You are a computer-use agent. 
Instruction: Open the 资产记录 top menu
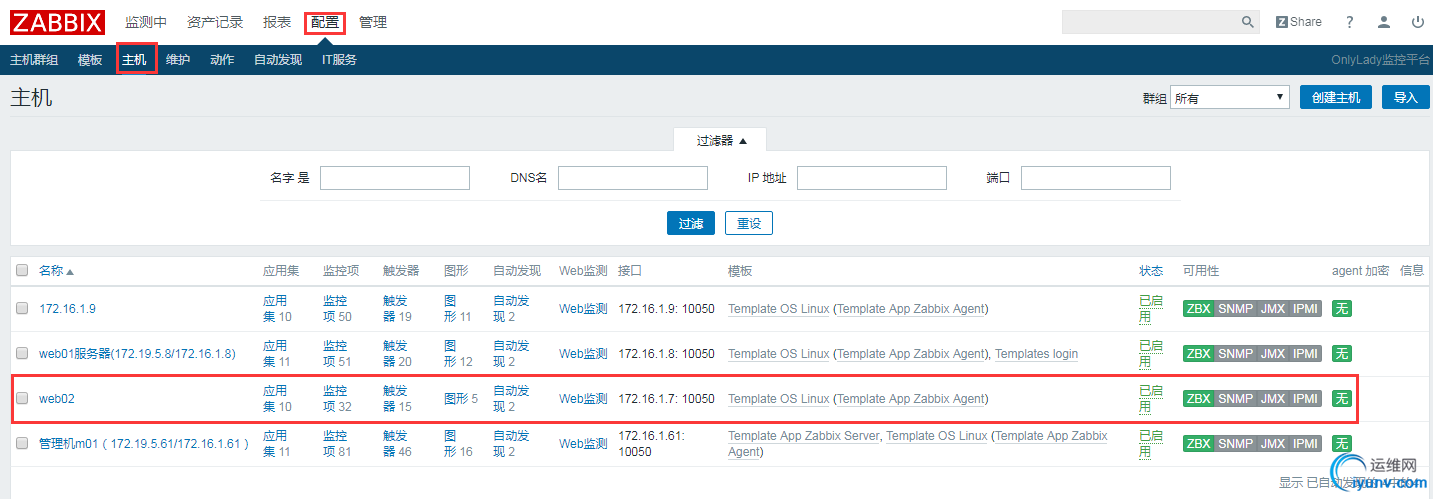point(215,22)
